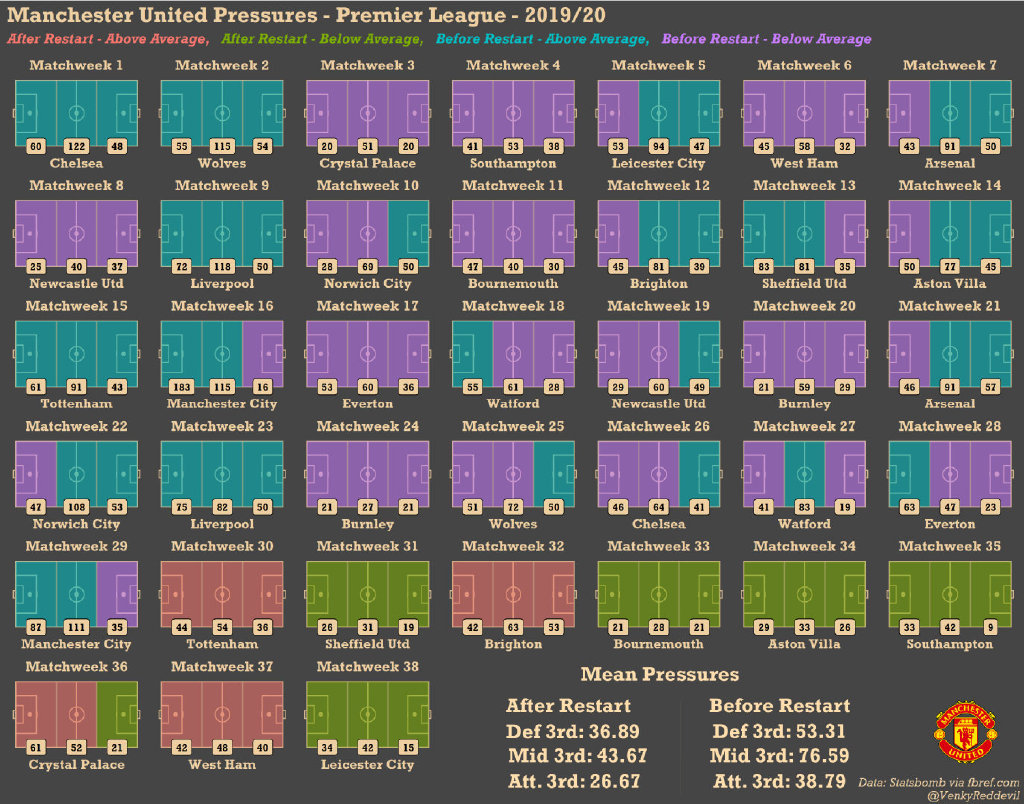Click the 'Matchweek 3' heading
Image resolution: width=1024 pixels, height=804 pixels.
point(368,65)
